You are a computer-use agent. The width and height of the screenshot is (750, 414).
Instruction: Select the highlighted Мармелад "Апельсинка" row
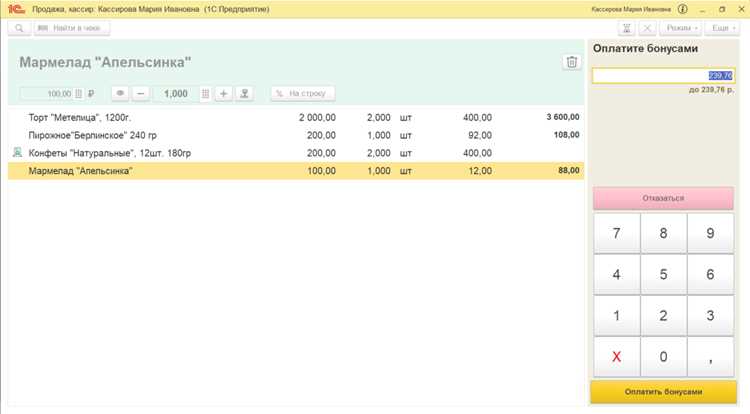click(x=296, y=171)
